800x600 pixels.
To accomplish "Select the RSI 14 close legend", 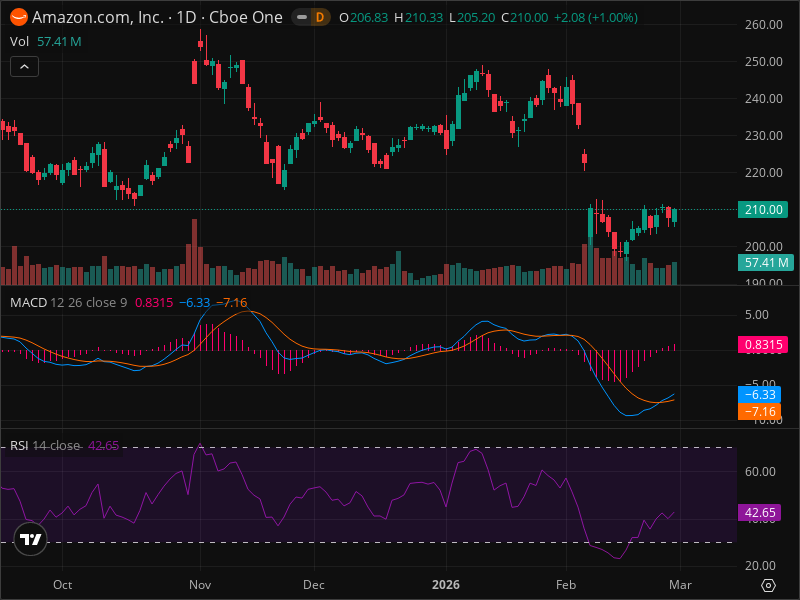I will tap(45, 446).
